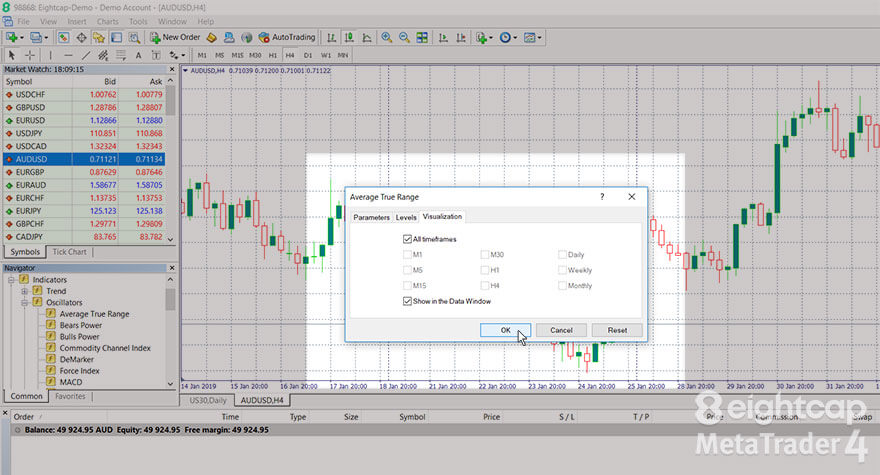Open the Profiles toolbar icon
Screen dimensions: 880x475
[35, 38]
